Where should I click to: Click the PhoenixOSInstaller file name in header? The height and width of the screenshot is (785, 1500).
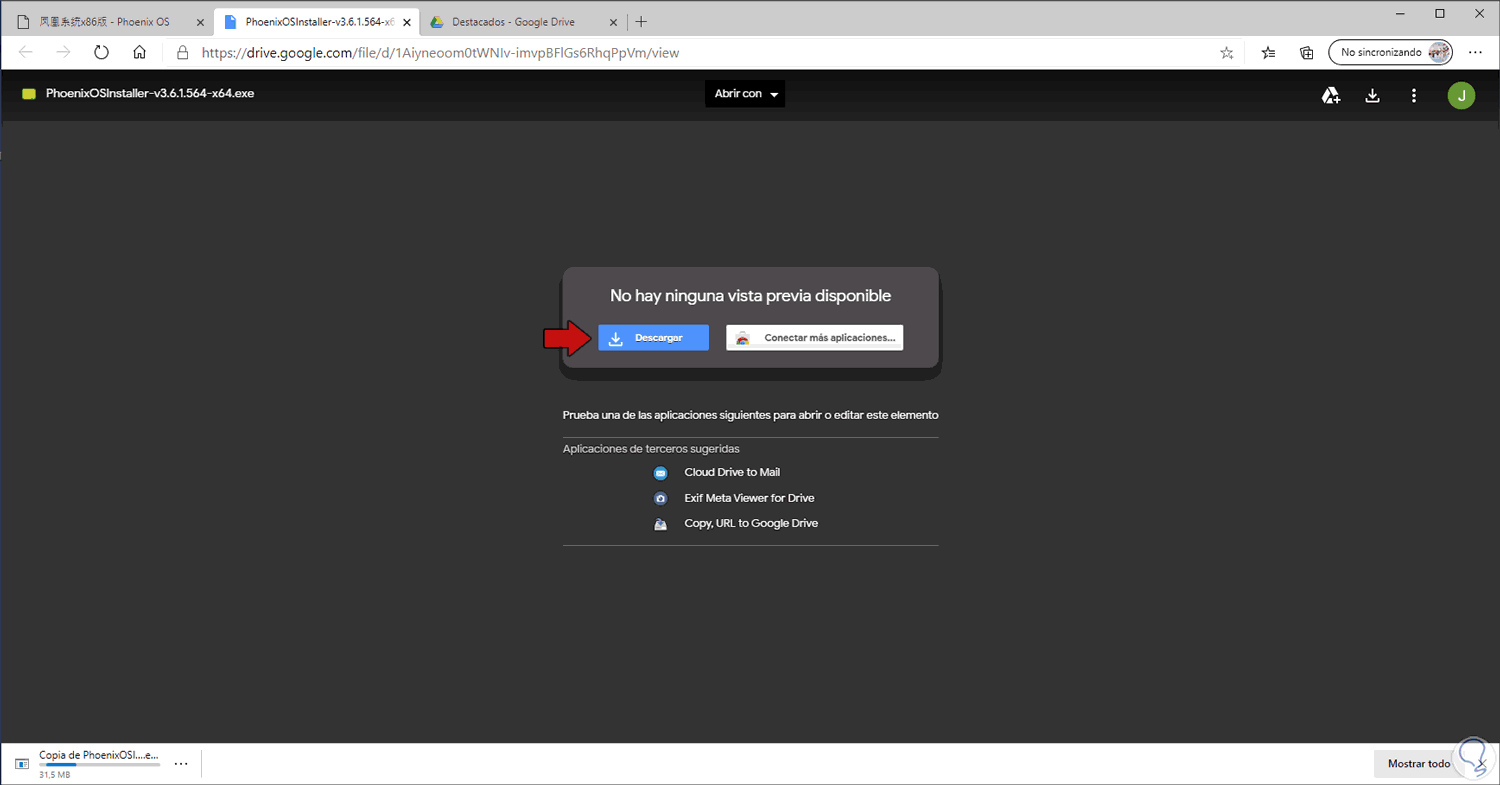click(150, 93)
